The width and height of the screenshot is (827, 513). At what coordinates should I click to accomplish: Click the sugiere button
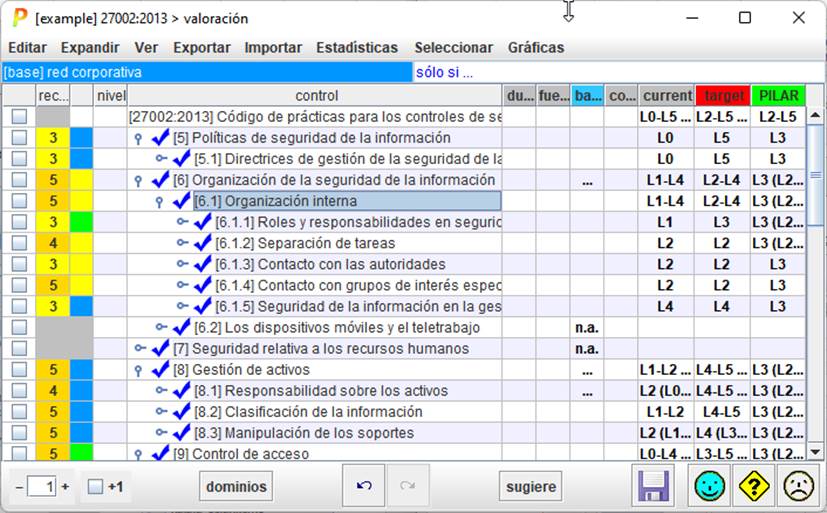point(531,486)
